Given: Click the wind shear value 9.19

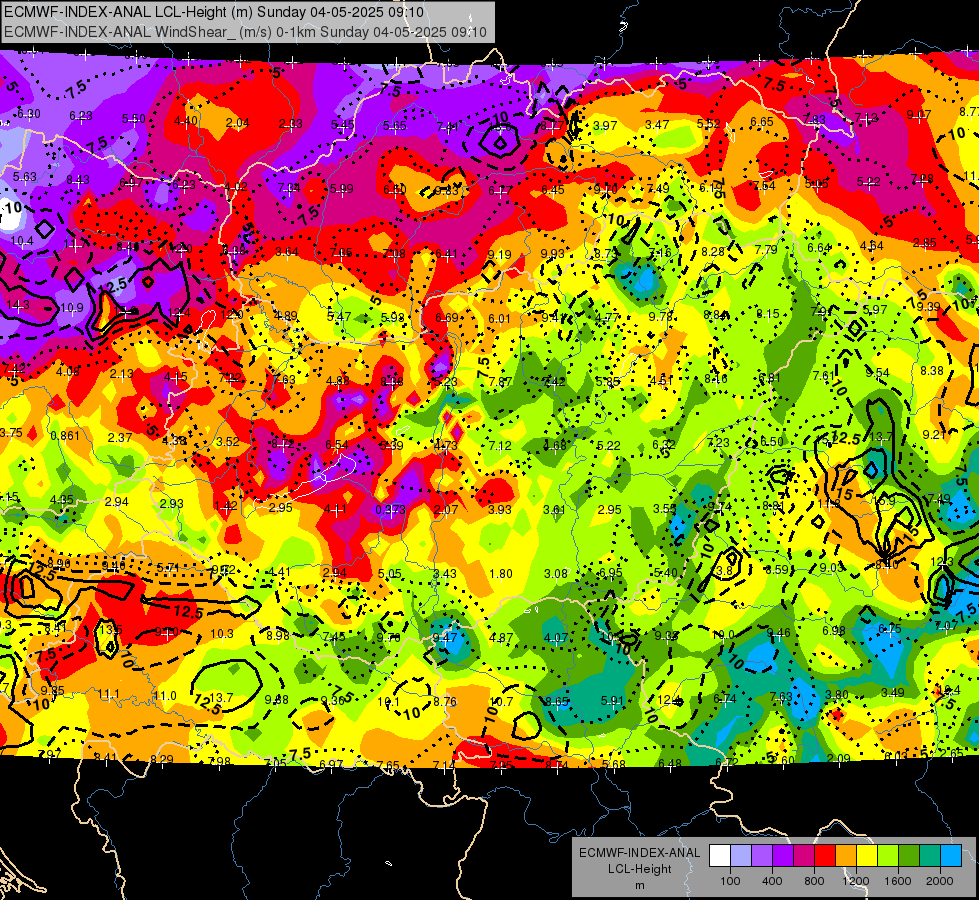Looking at the screenshot, I should pos(499,254).
